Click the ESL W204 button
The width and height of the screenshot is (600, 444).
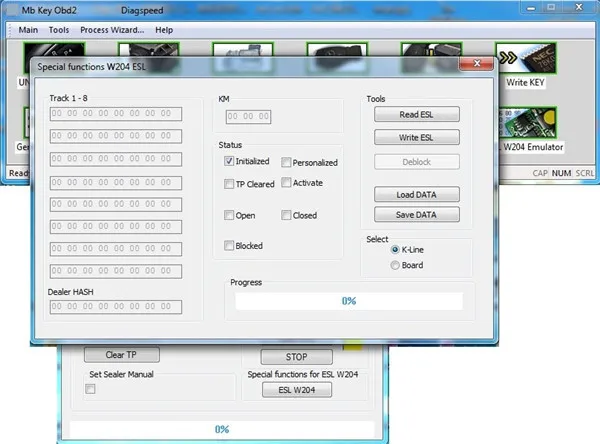click(297, 390)
